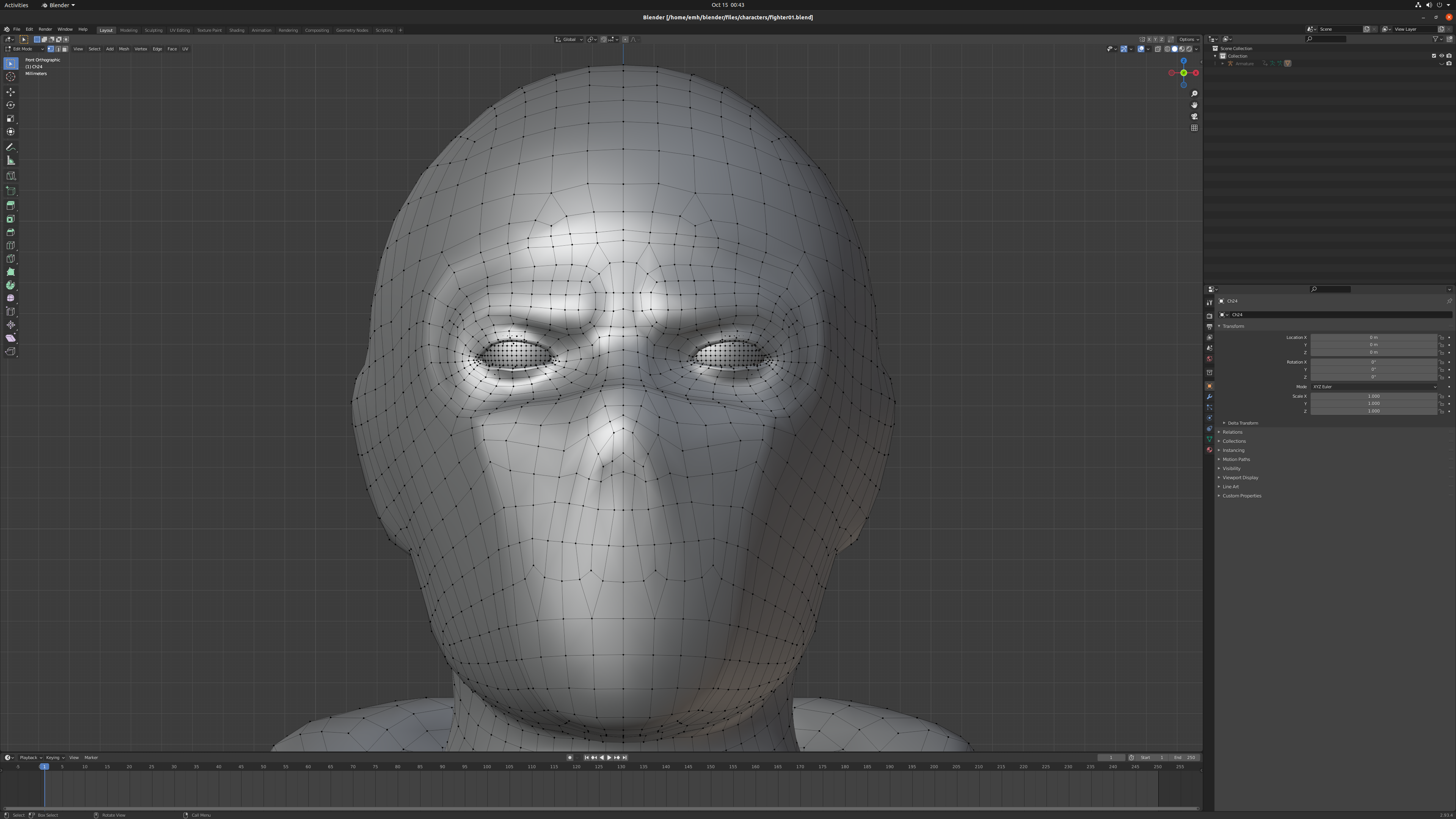Click the zoom magnifier viewport icon
This screenshot has width=1456, height=819.
click(x=1194, y=94)
